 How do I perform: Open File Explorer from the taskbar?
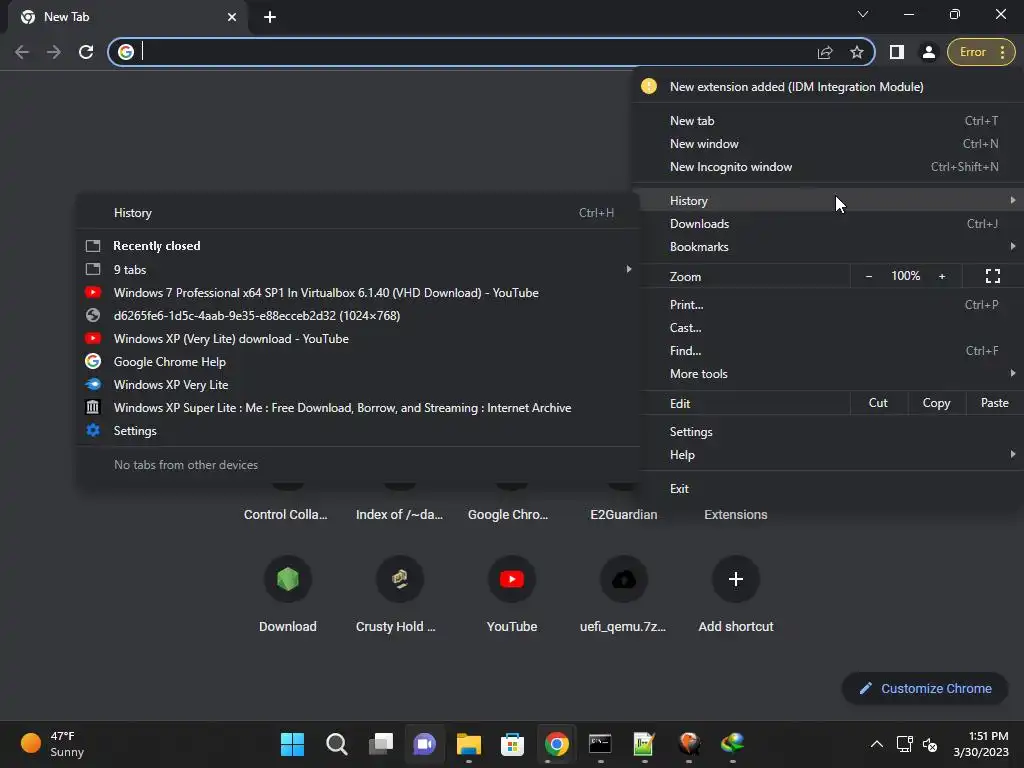tap(468, 744)
